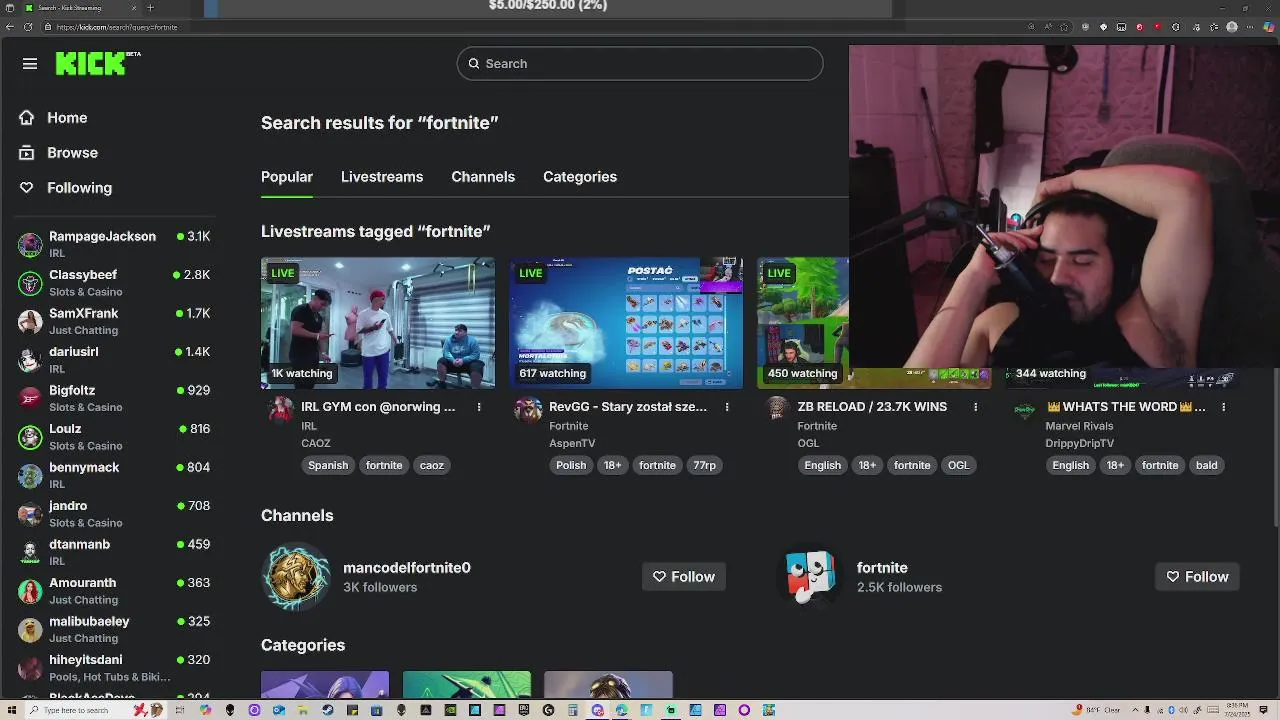The height and width of the screenshot is (720, 1280).
Task: Click the browser address bar URL
Action: (117, 27)
